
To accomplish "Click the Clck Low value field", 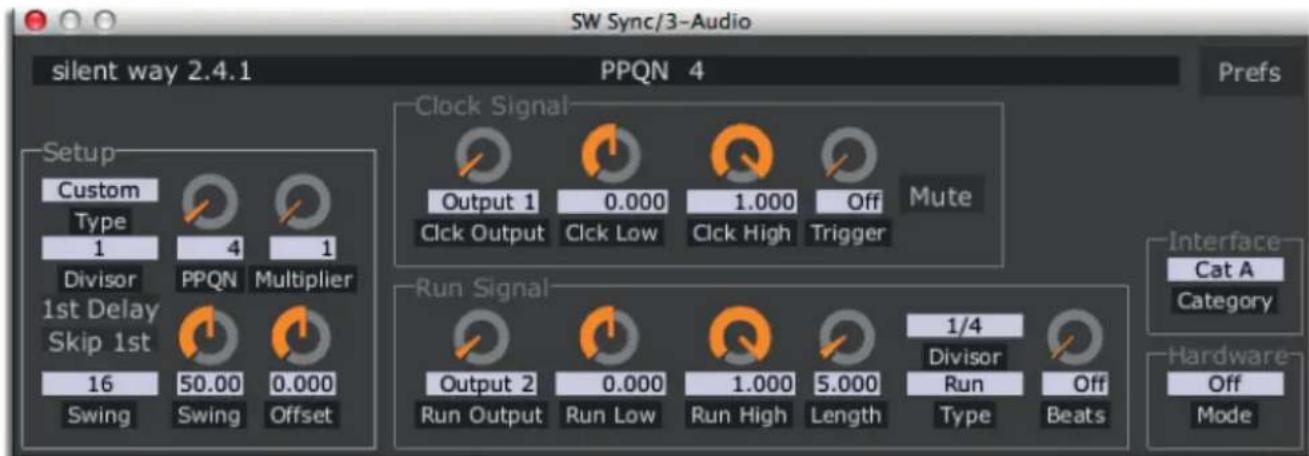I will [612, 201].
